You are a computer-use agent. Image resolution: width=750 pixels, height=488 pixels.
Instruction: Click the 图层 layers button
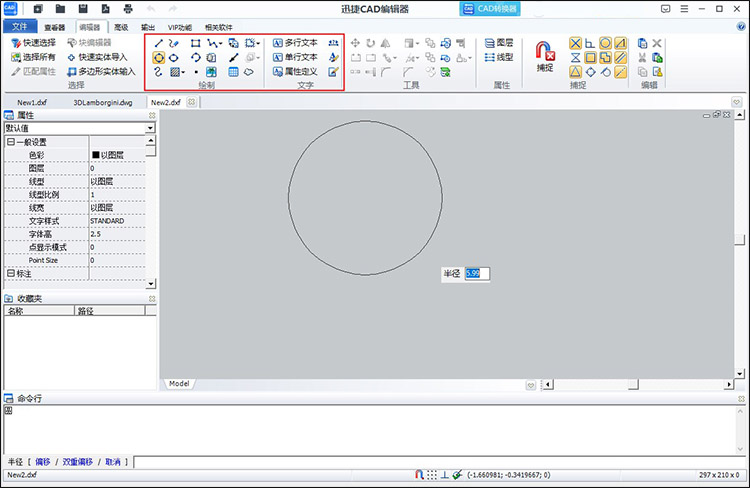499,43
